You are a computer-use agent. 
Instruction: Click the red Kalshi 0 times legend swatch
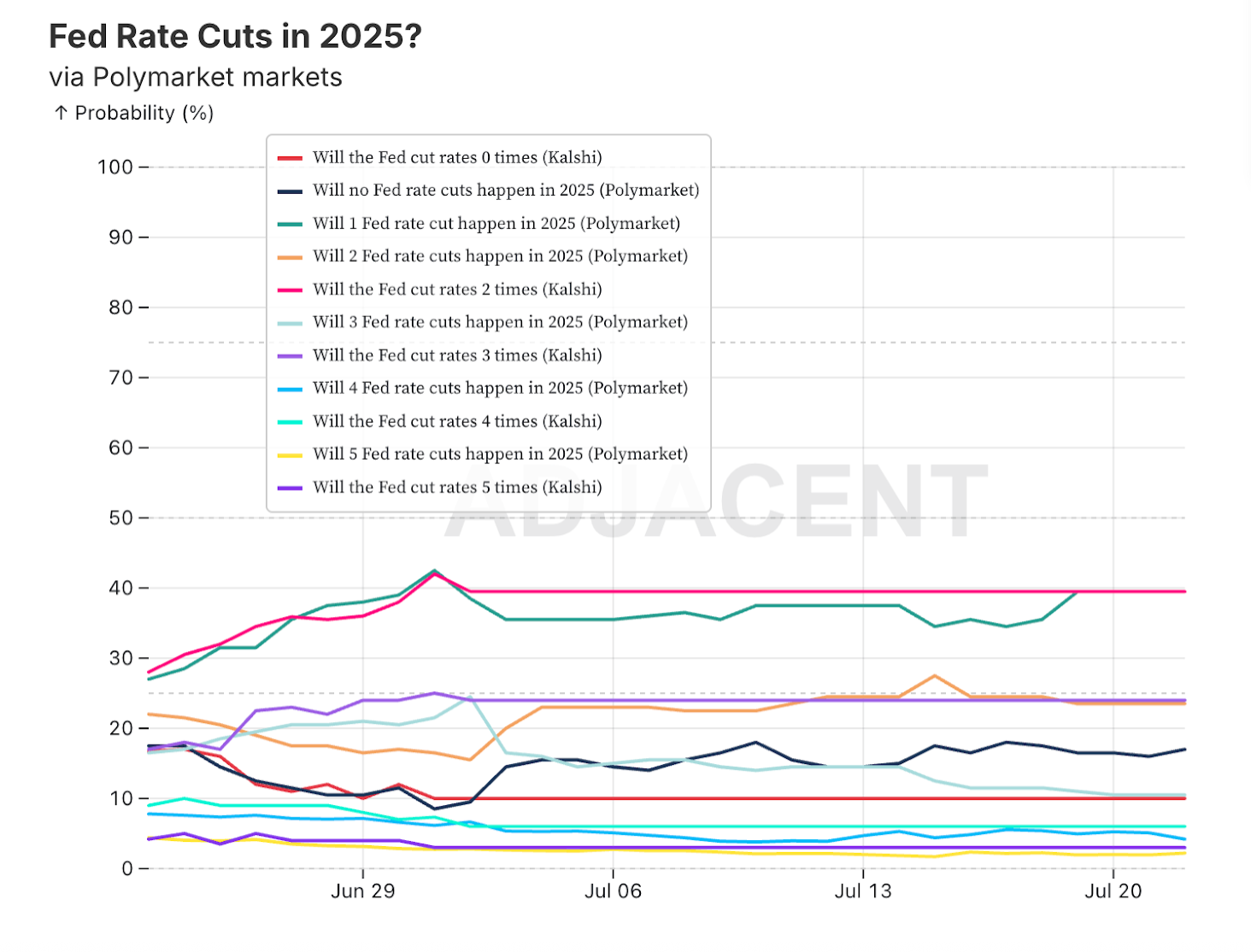click(291, 158)
